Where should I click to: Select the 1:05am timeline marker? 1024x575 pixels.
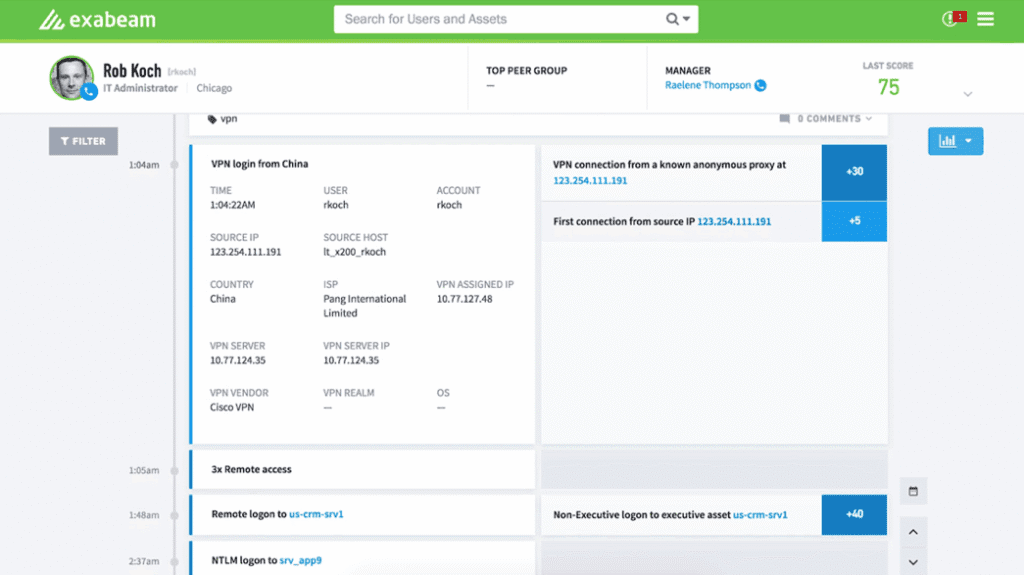[174, 470]
